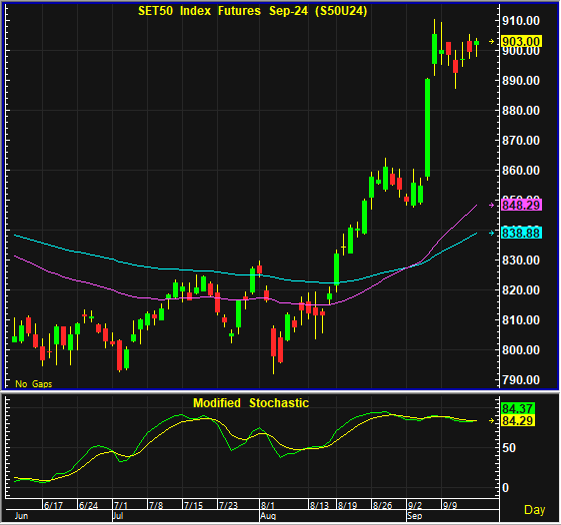This screenshot has height=525, width=561.
Task: Click the 820.00 price axis label
Action: [521, 290]
